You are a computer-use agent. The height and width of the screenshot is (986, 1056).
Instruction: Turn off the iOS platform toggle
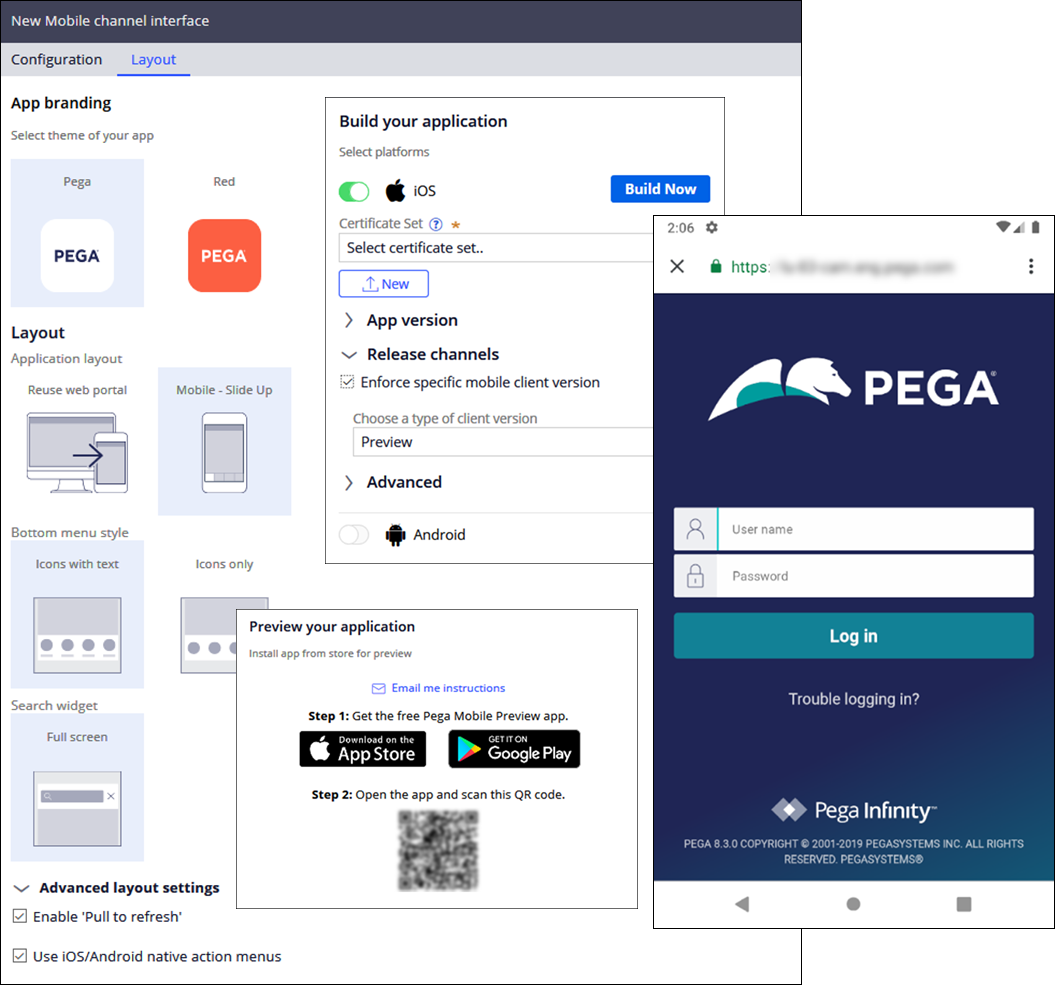(x=354, y=191)
